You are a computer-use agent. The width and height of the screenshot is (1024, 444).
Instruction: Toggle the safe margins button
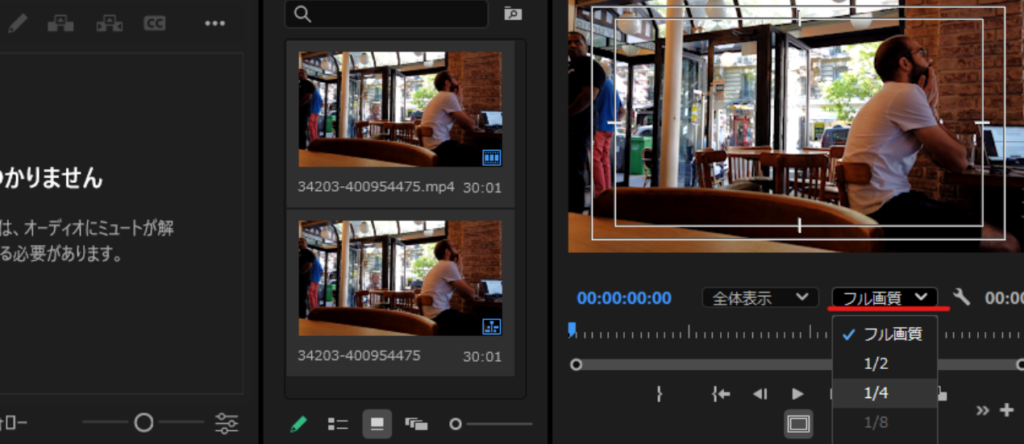(798, 424)
